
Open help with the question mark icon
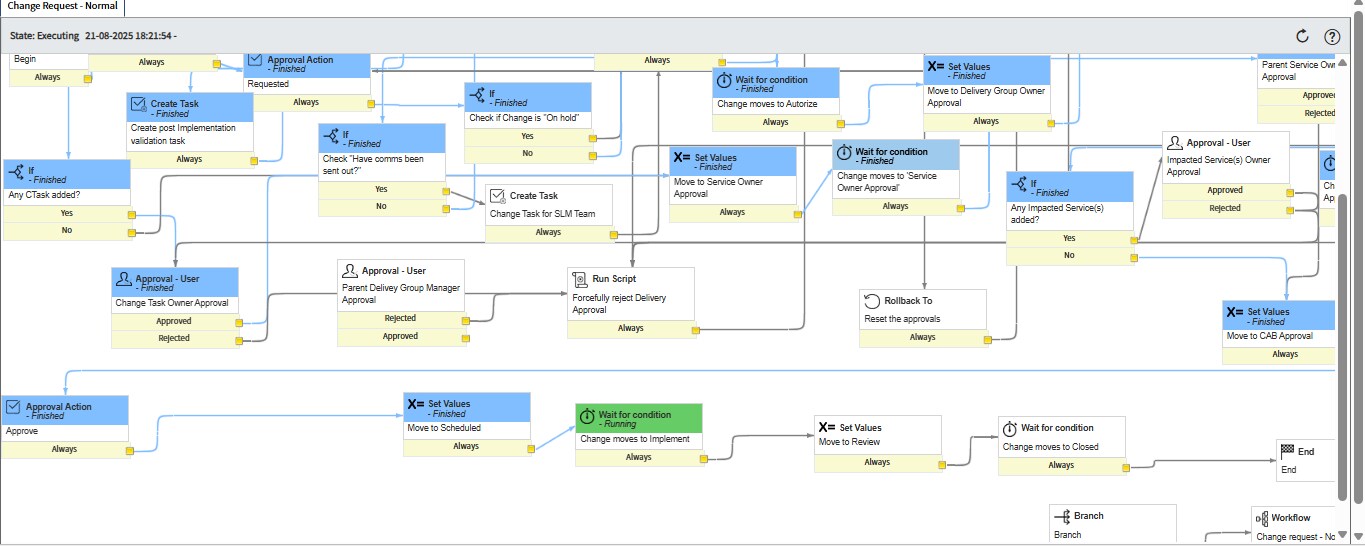pos(1332,36)
